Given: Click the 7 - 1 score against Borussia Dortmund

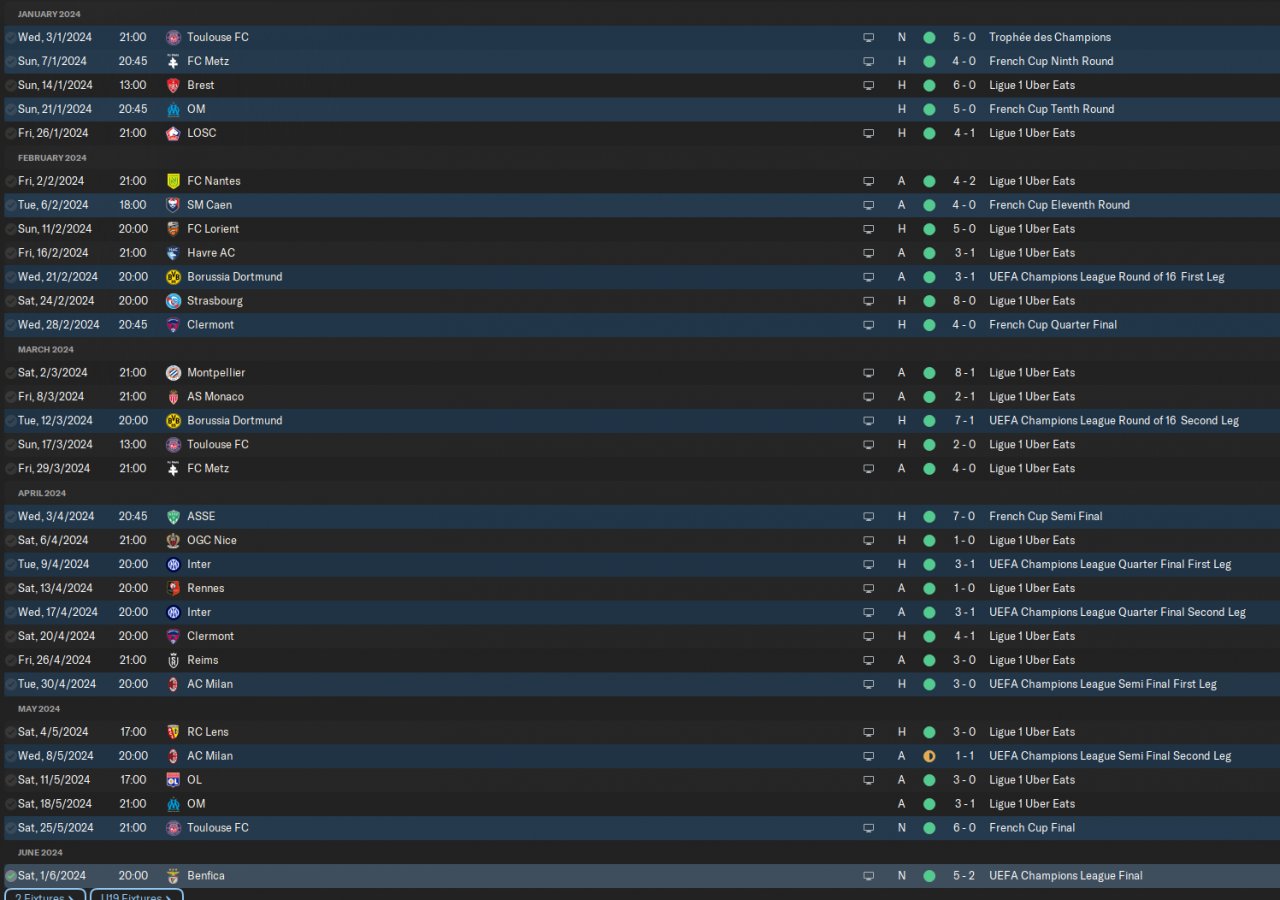Looking at the screenshot, I should pos(964,421).
